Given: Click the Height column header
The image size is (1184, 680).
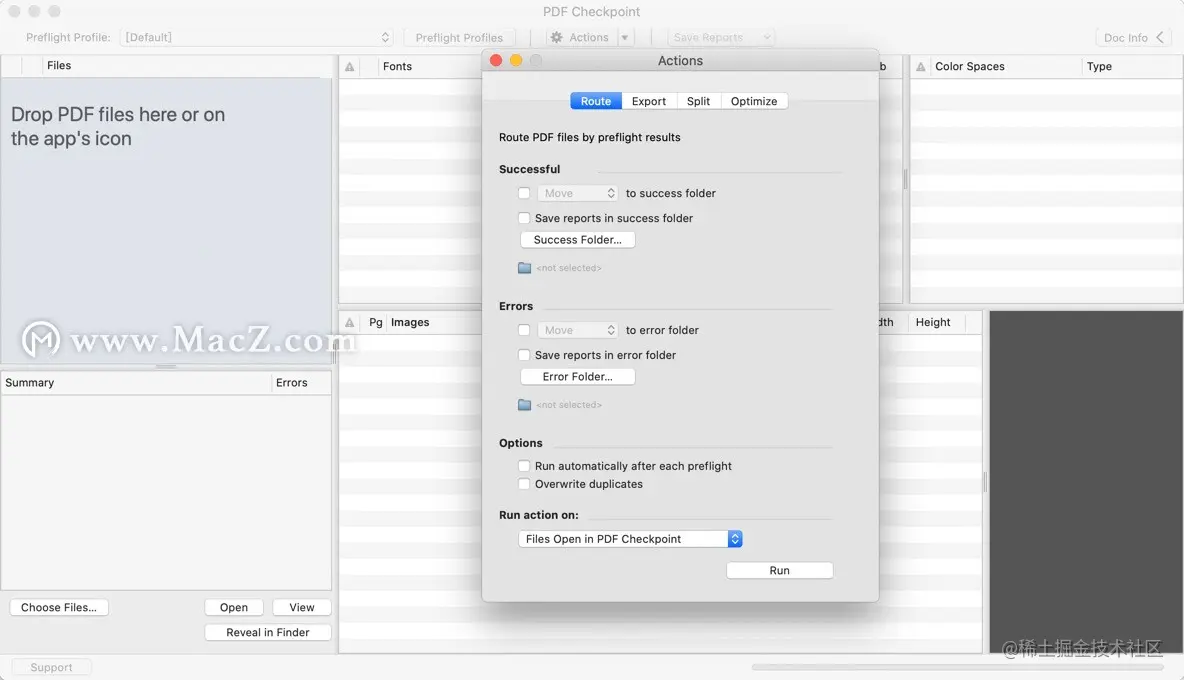Looking at the screenshot, I should tap(933, 322).
